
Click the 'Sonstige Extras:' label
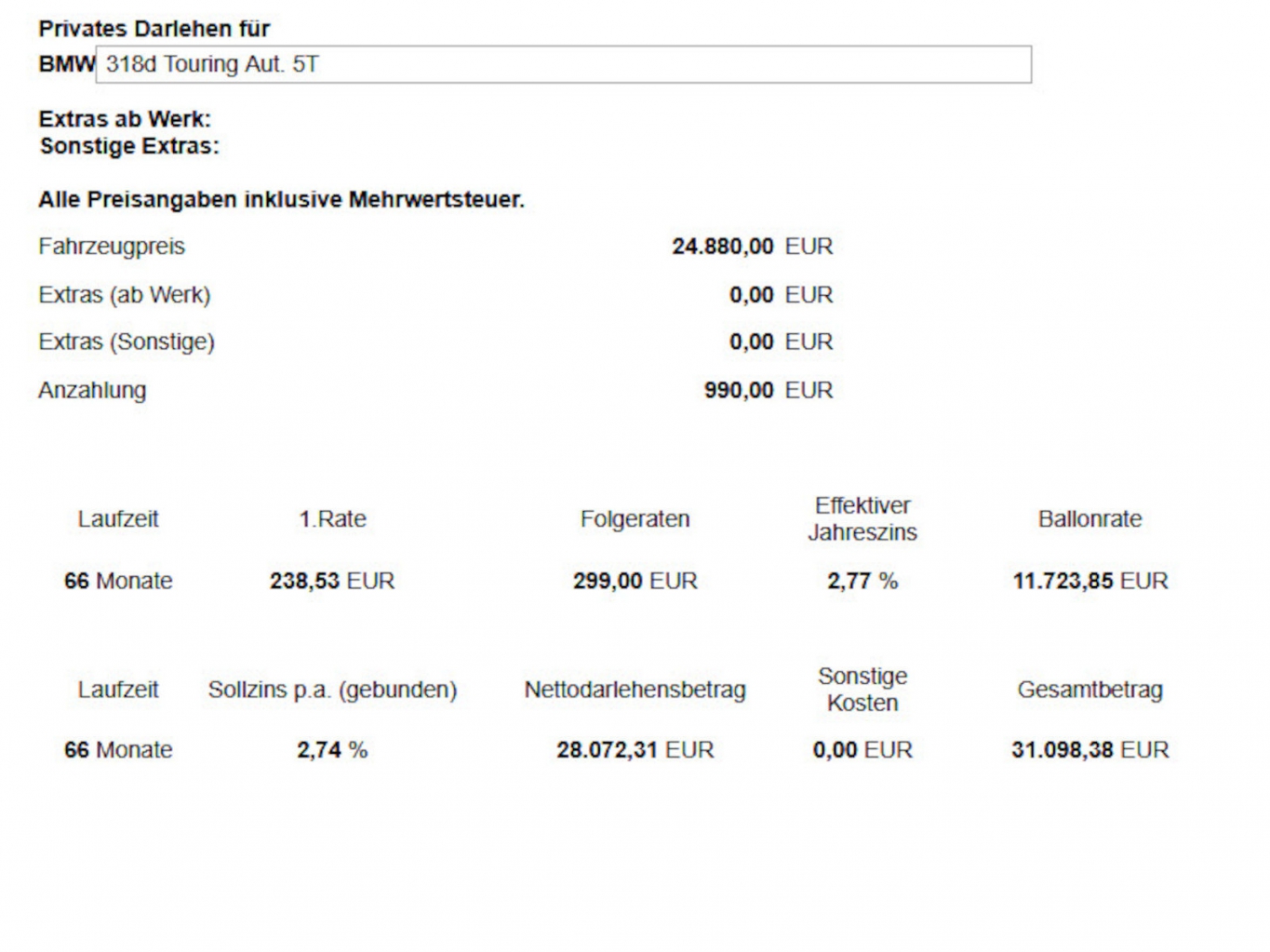pos(129,146)
